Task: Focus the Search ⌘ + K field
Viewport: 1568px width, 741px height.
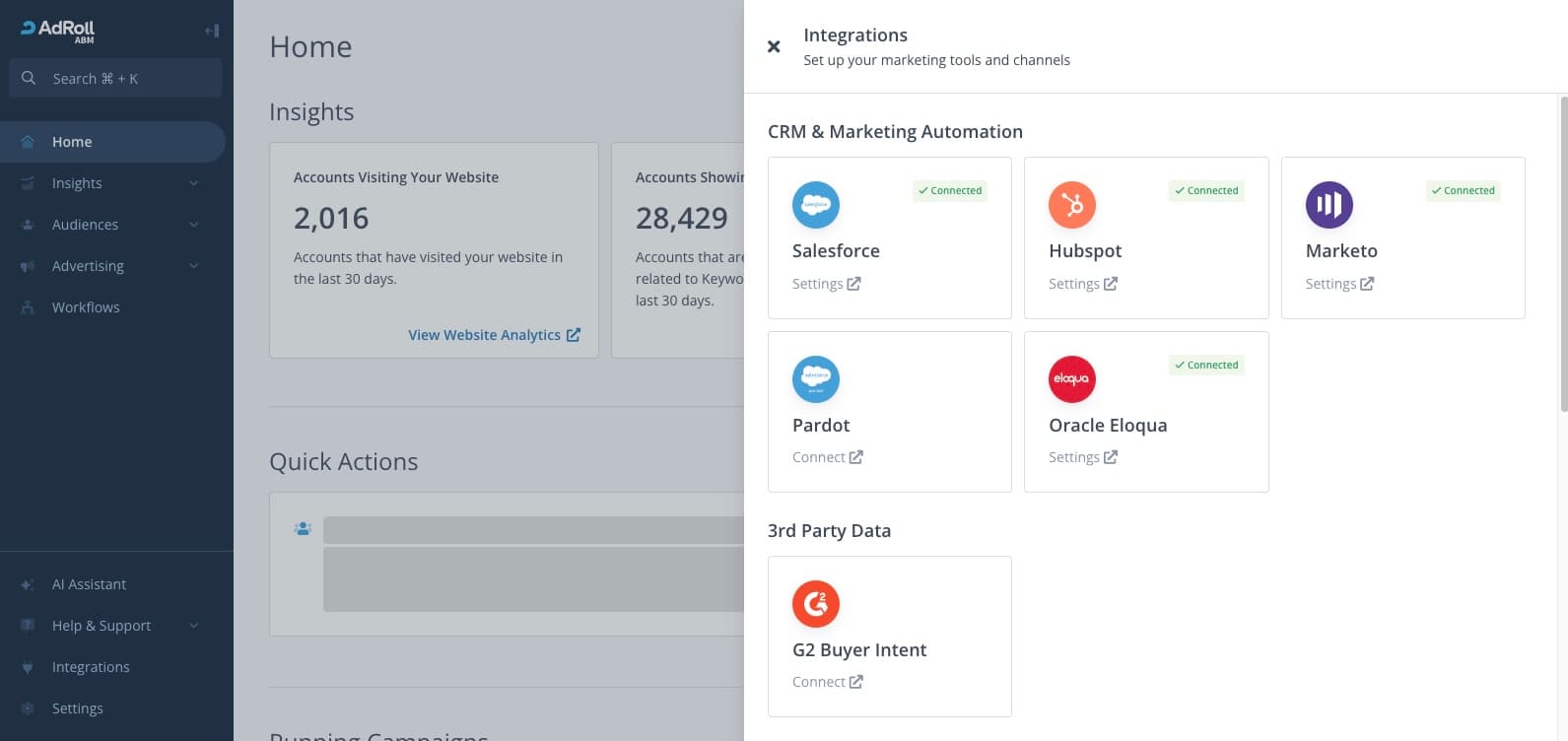Action: click(x=115, y=78)
